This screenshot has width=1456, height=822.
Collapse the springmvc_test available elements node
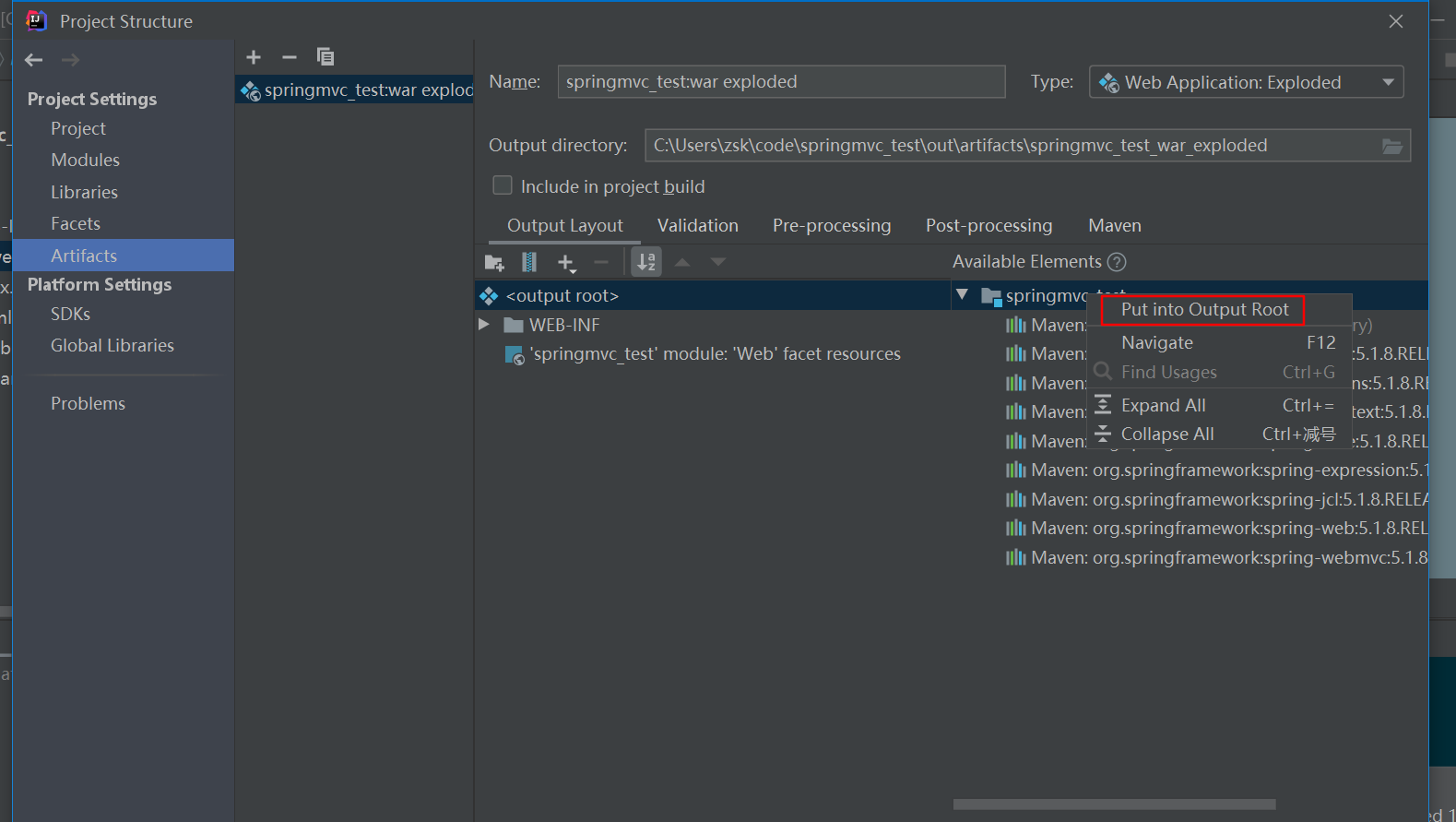tap(963, 295)
